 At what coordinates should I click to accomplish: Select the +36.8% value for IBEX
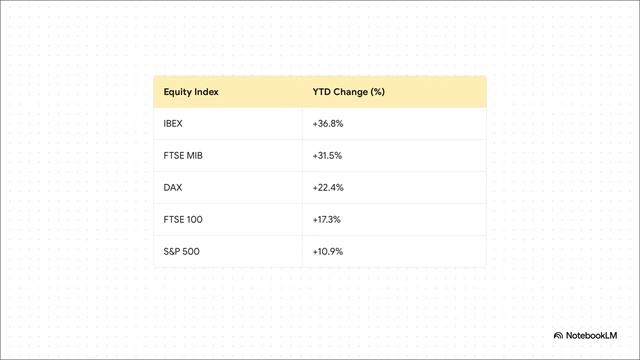coord(328,124)
